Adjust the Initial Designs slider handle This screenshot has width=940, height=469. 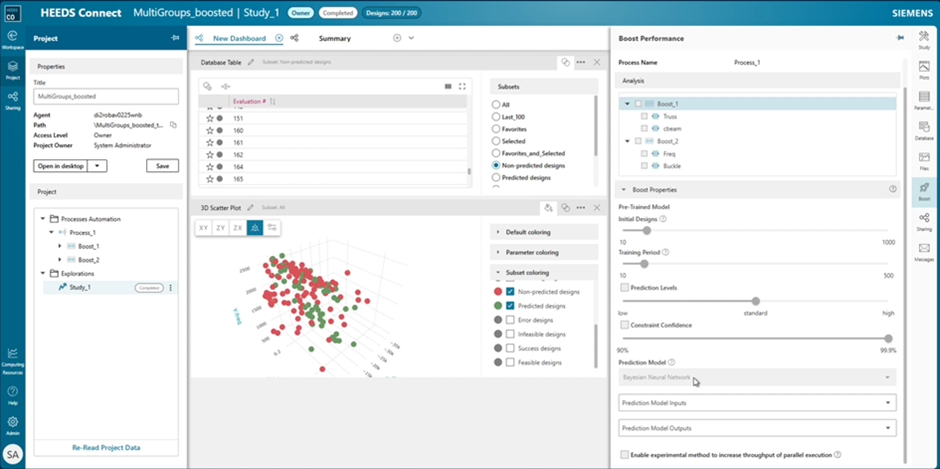click(x=646, y=230)
